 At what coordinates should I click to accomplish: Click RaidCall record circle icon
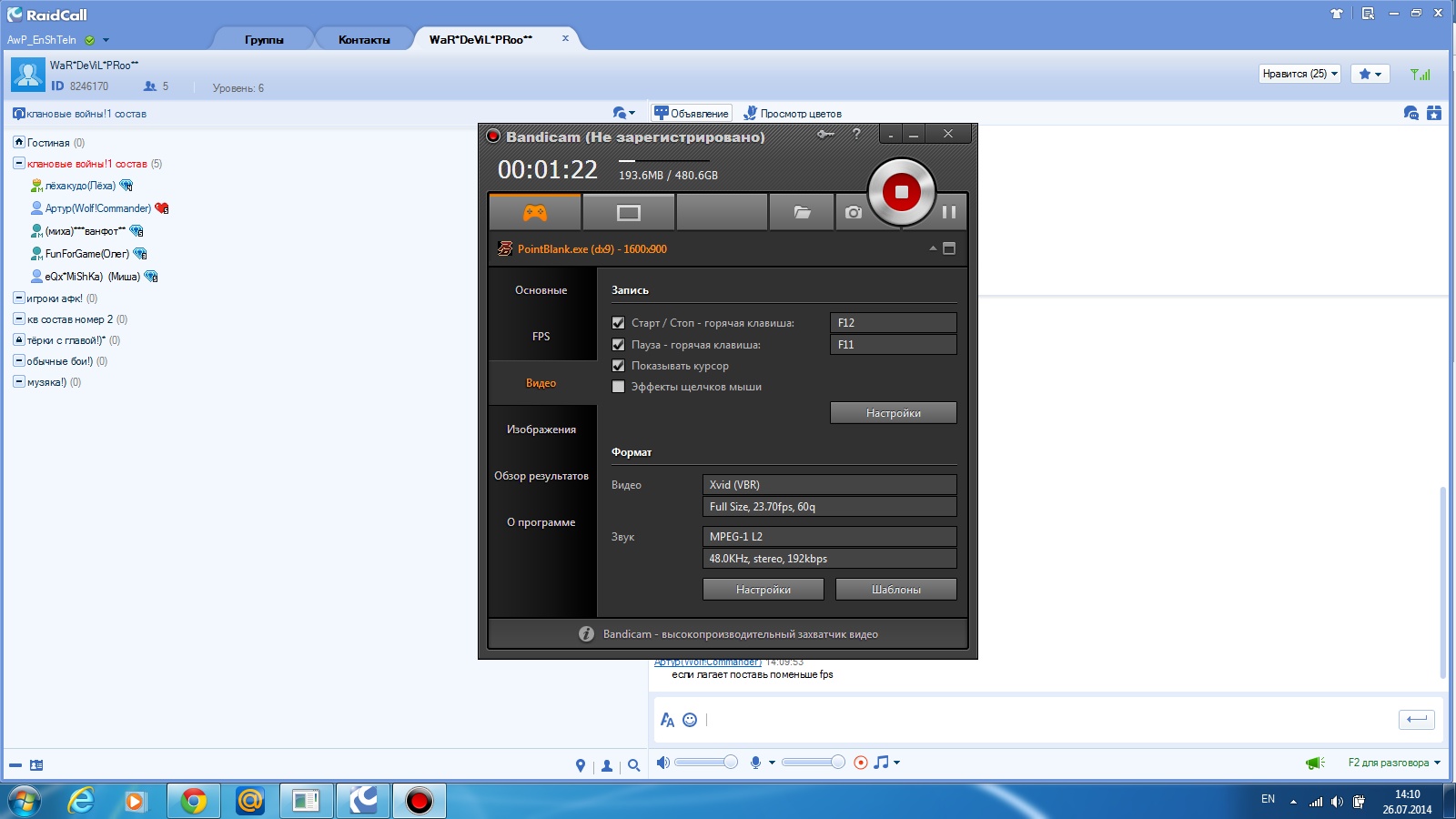pyautogui.click(x=861, y=763)
